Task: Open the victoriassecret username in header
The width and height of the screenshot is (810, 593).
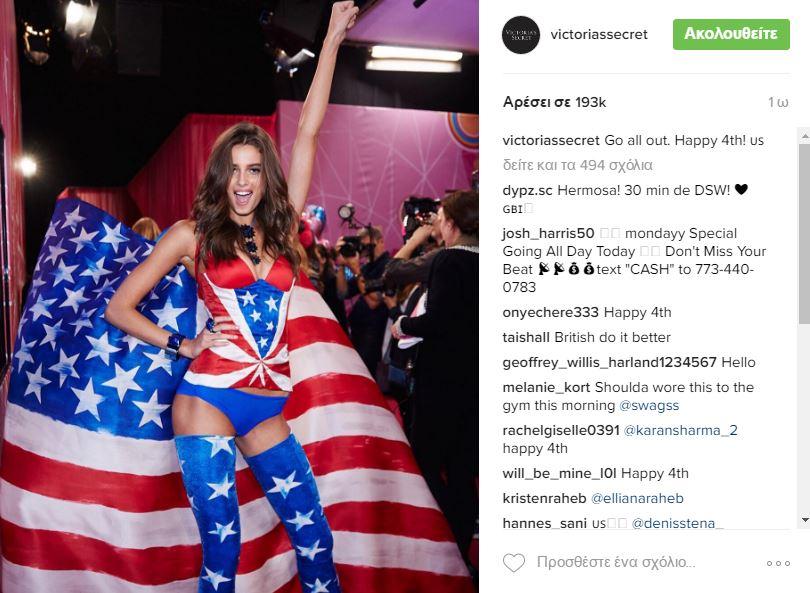Action: point(599,35)
